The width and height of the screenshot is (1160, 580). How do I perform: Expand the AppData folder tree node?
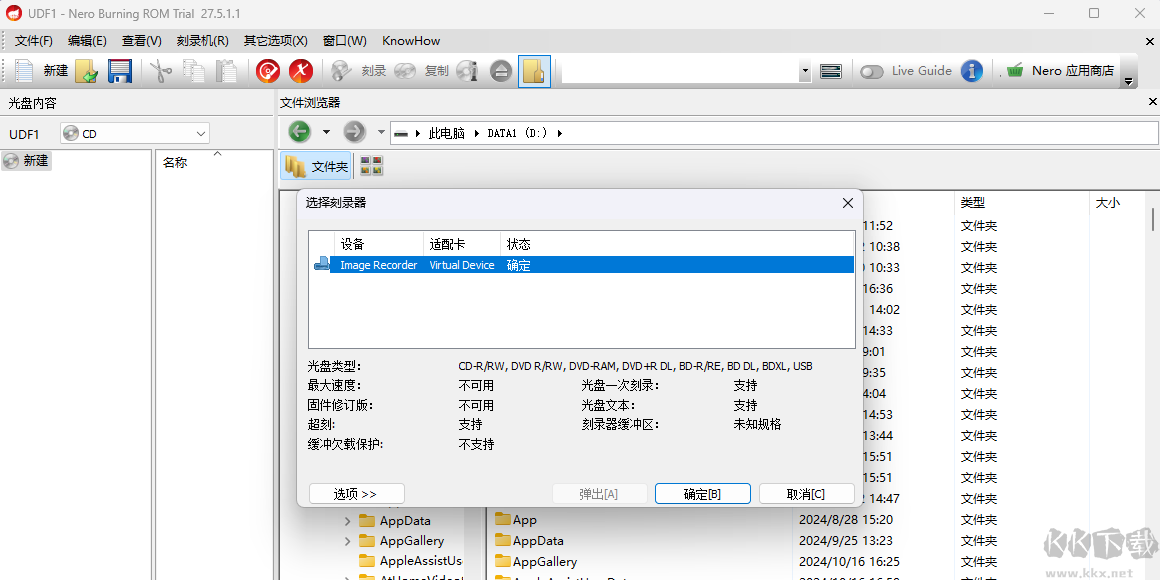[x=348, y=521]
